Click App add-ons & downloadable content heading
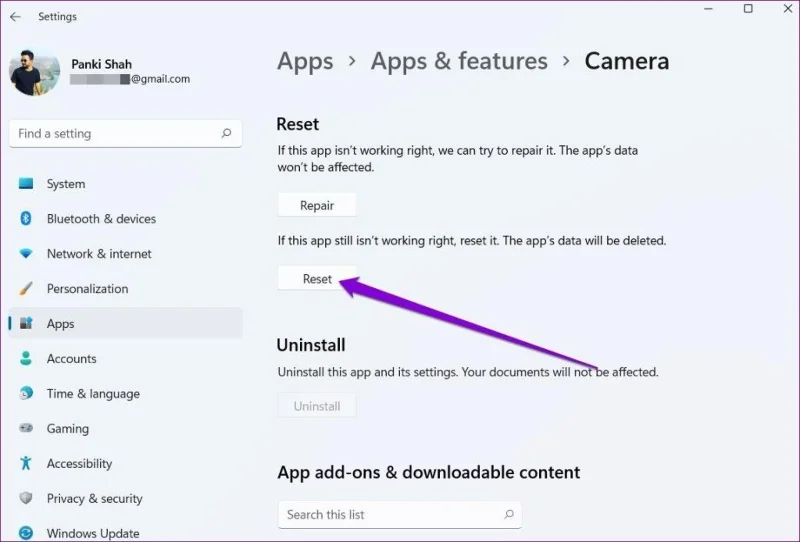The height and width of the screenshot is (542, 800). click(x=429, y=472)
